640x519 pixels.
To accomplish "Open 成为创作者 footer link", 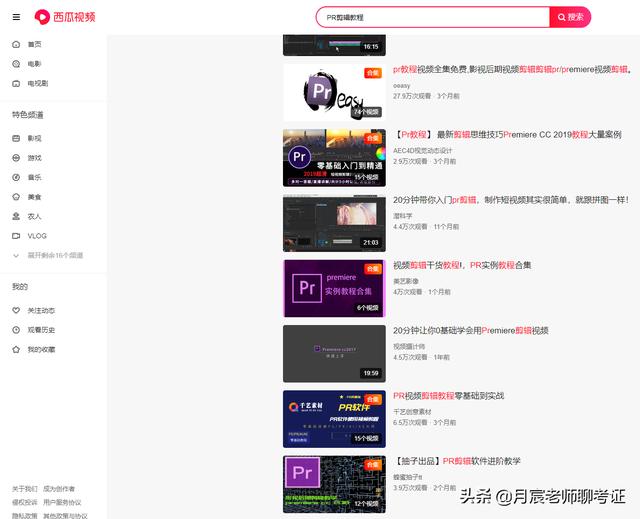I will 59,489.
